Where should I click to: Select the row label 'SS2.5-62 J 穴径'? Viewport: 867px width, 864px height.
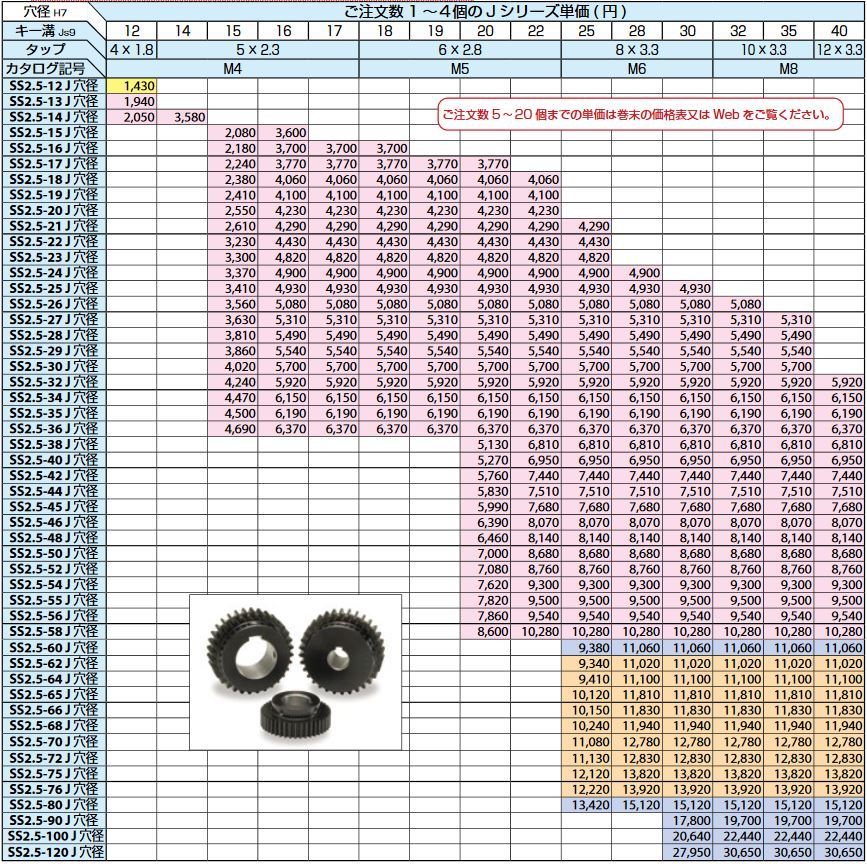[x=54, y=663]
